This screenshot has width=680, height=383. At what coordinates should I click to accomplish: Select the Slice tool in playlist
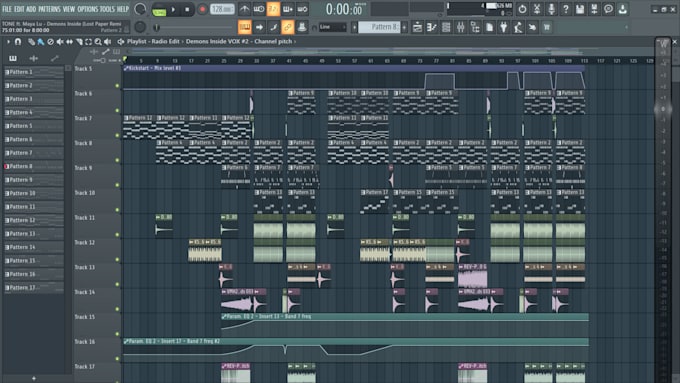coord(79,42)
